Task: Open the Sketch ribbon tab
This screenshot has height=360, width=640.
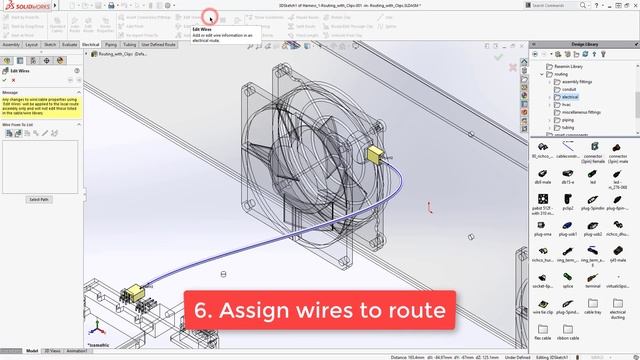Action: click(x=50, y=44)
